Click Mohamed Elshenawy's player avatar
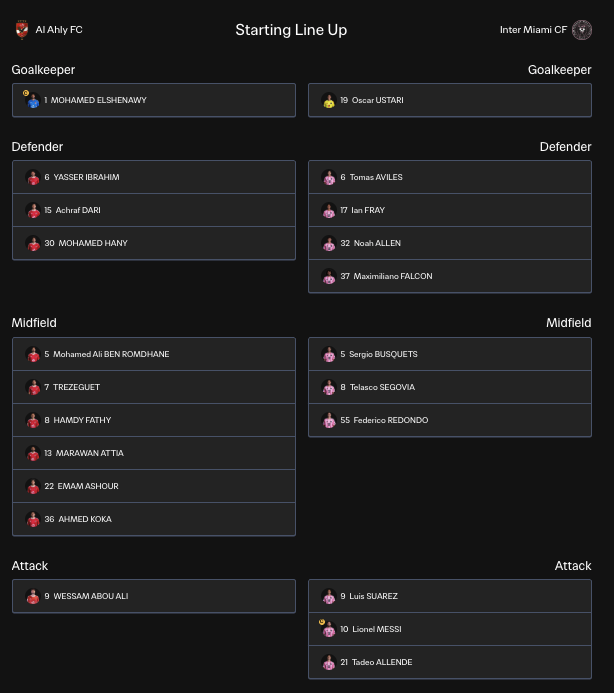This screenshot has height=693, width=614. click(x=33, y=100)
